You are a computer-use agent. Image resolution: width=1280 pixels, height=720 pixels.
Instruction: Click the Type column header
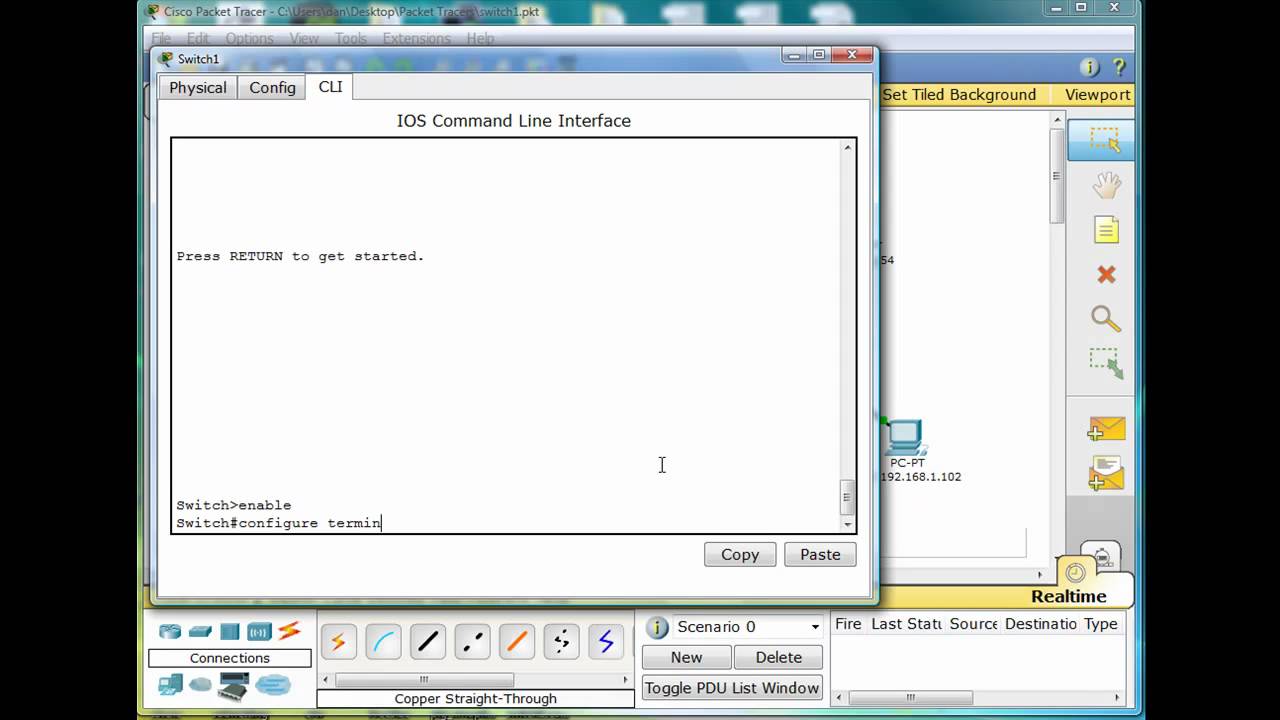[1101, 623]
